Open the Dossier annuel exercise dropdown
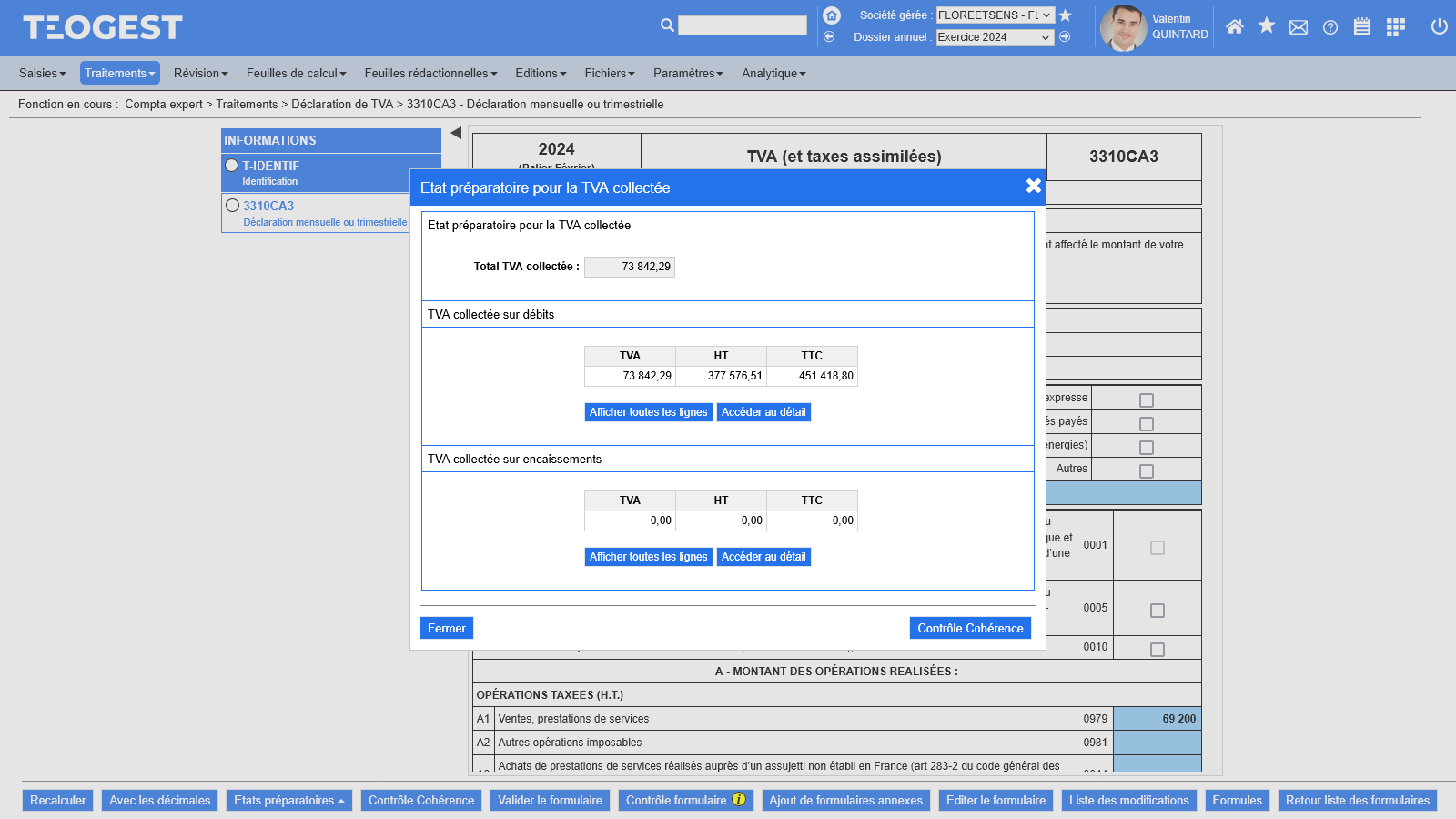This screenshot has width=1456, height=819. pos(995,37)
